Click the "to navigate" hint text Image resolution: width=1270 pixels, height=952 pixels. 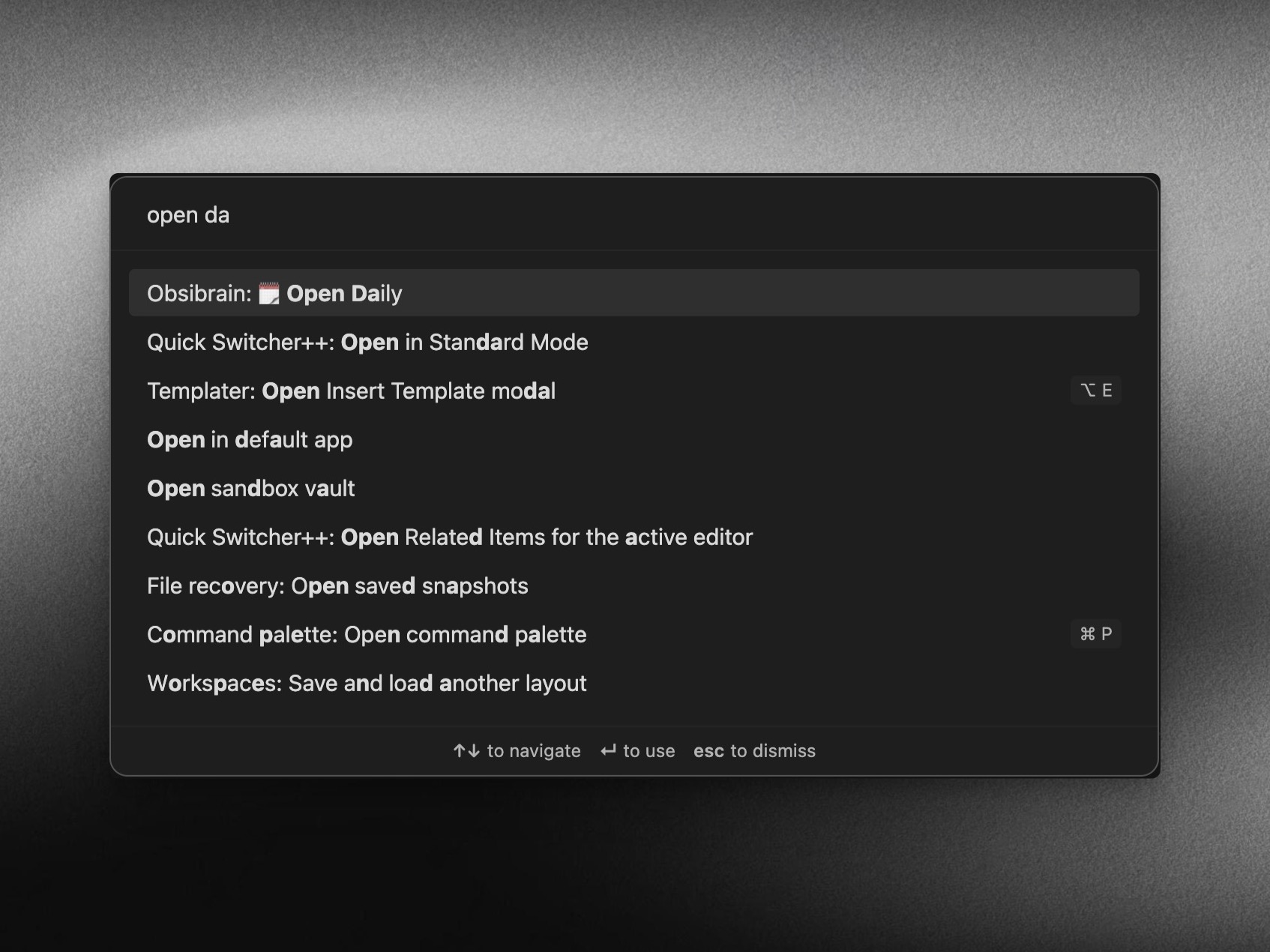pyautogui.click(x=534, y=750)
